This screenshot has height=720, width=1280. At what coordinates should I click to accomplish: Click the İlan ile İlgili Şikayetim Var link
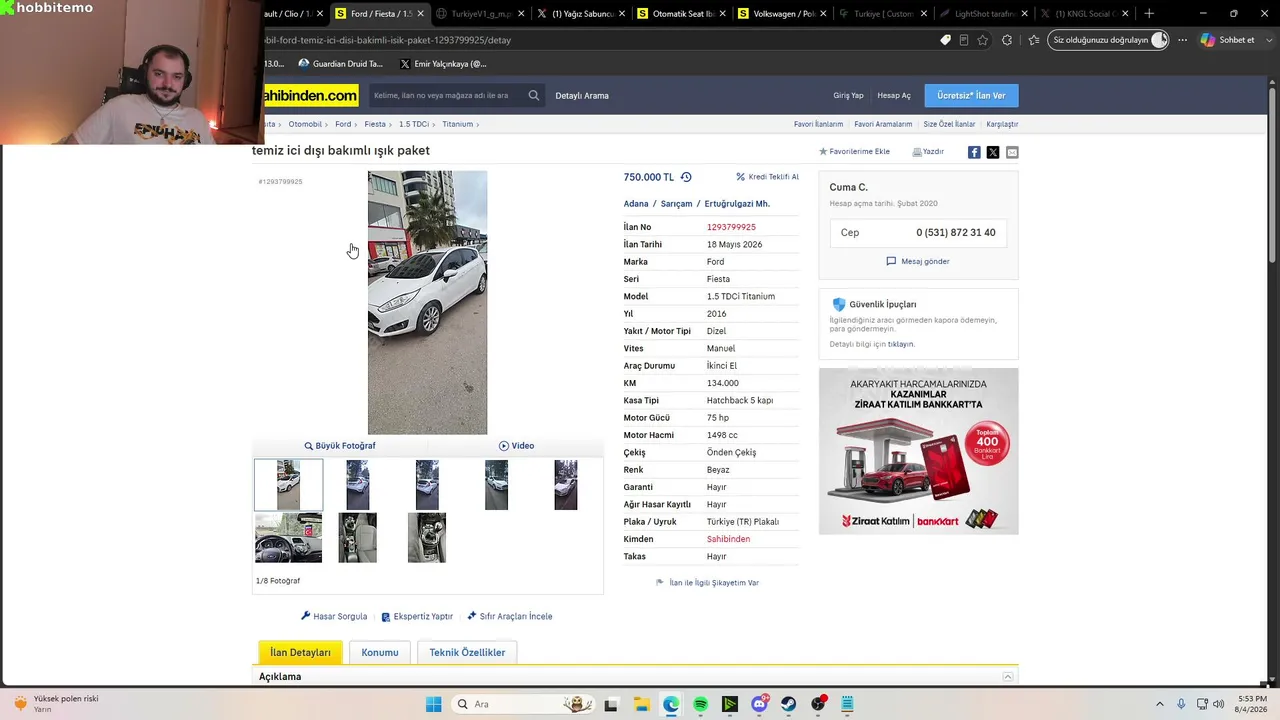click(707, 582)
